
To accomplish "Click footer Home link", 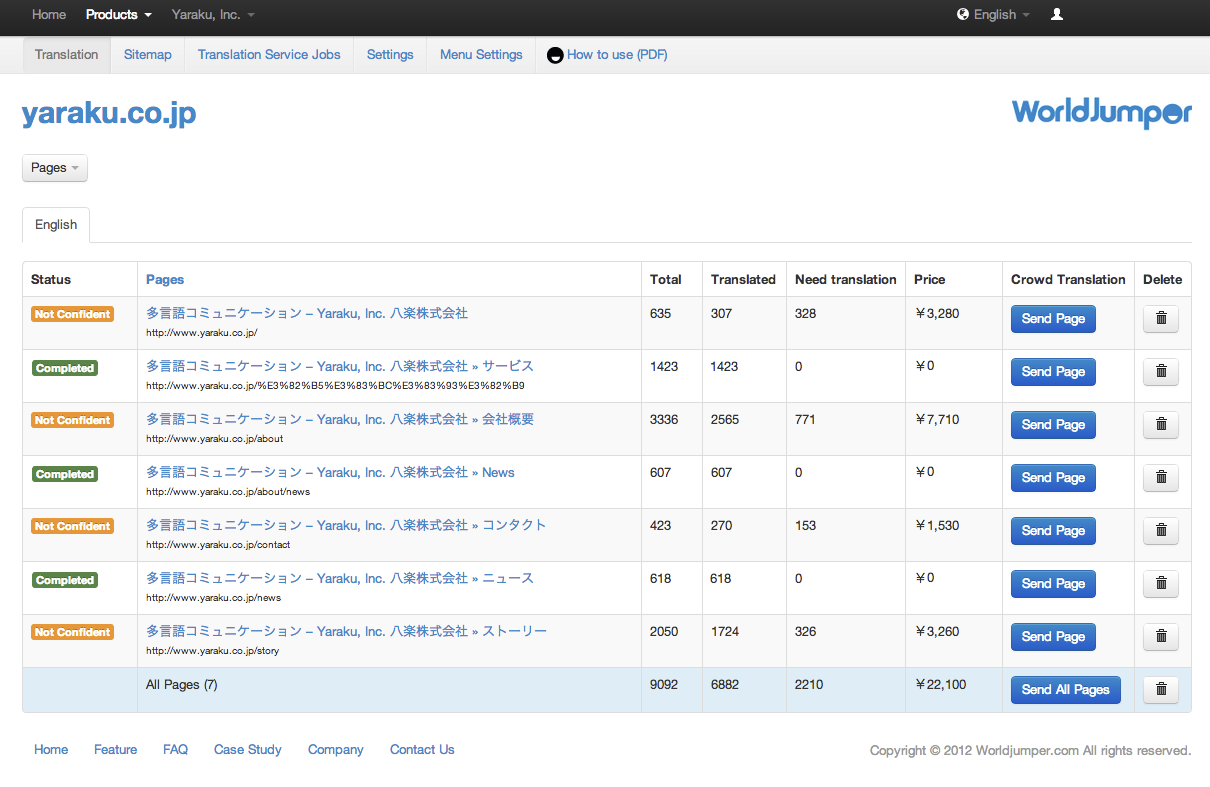I will click(x=51, y=750).
